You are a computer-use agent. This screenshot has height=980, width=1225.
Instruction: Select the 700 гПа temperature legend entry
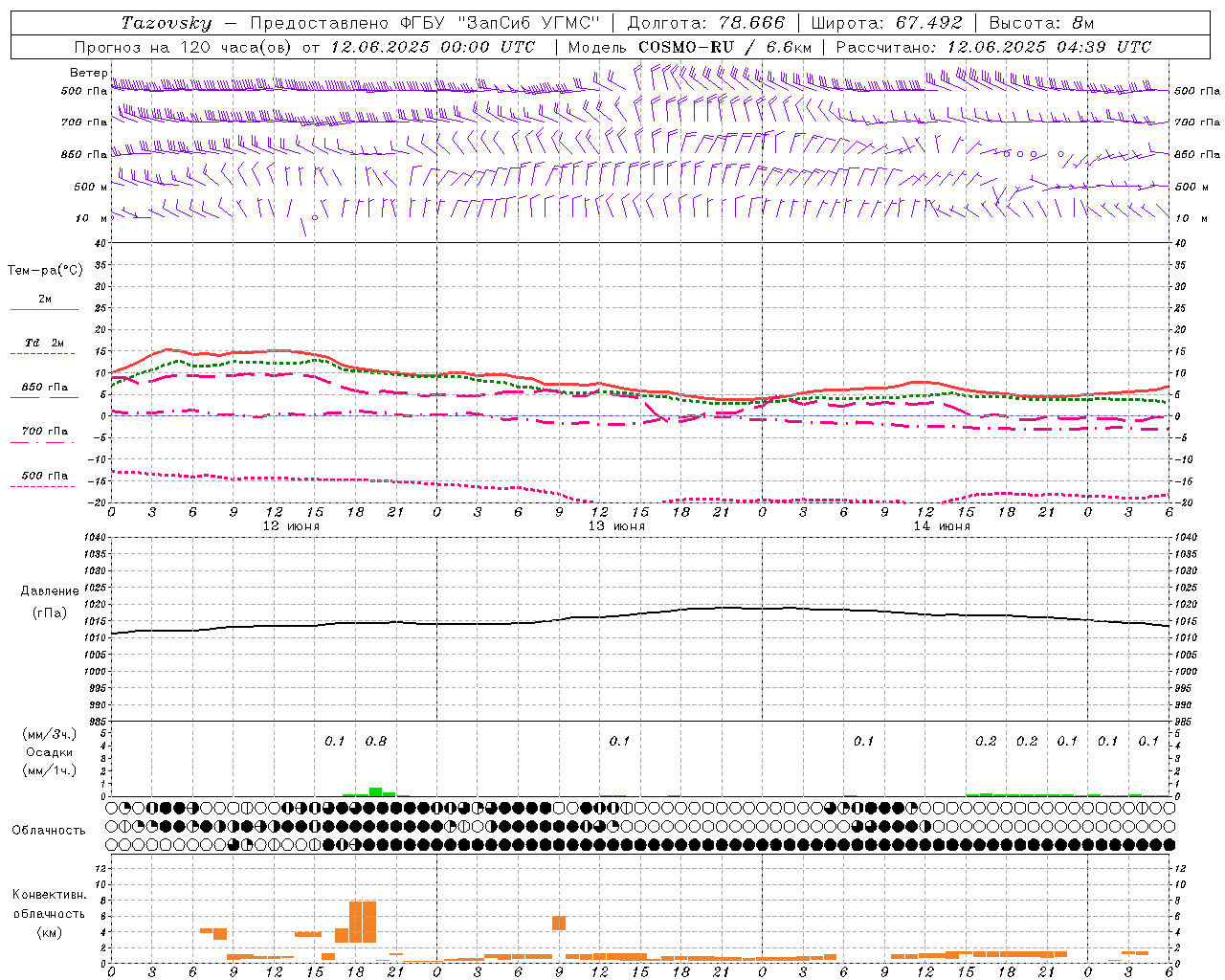(45, 432)
